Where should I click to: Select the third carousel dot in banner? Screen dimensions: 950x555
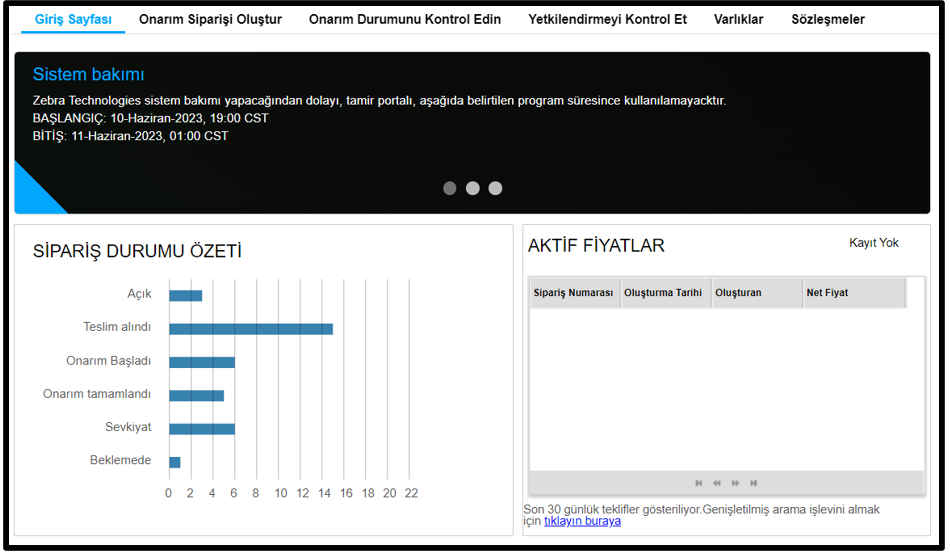pyautogui.click(x=495, y=188)
